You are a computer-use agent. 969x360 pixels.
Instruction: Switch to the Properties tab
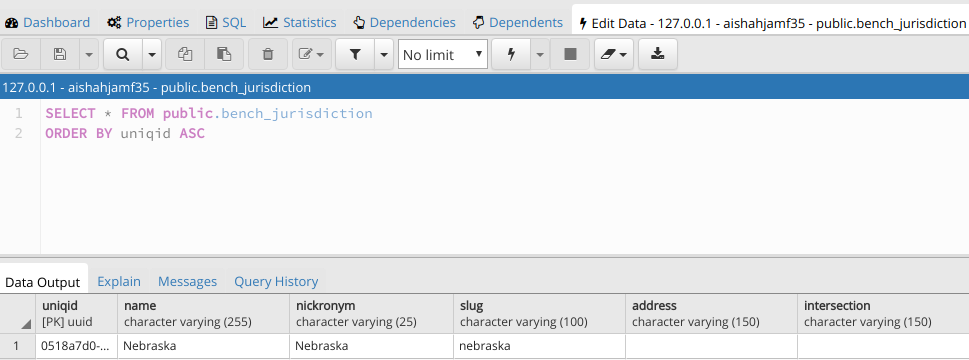tap(148, 23)
